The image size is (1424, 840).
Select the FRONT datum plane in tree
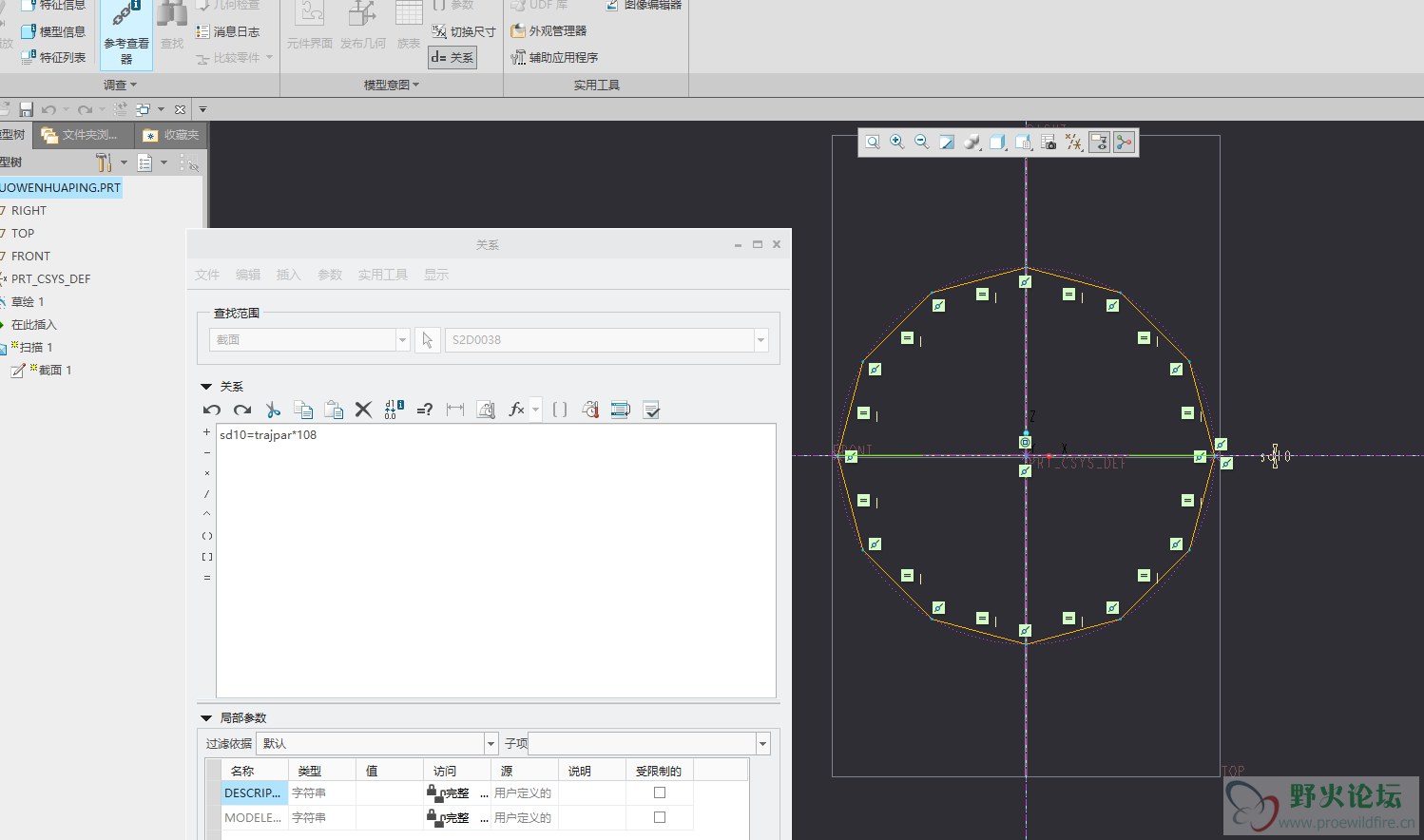point(30,256)
